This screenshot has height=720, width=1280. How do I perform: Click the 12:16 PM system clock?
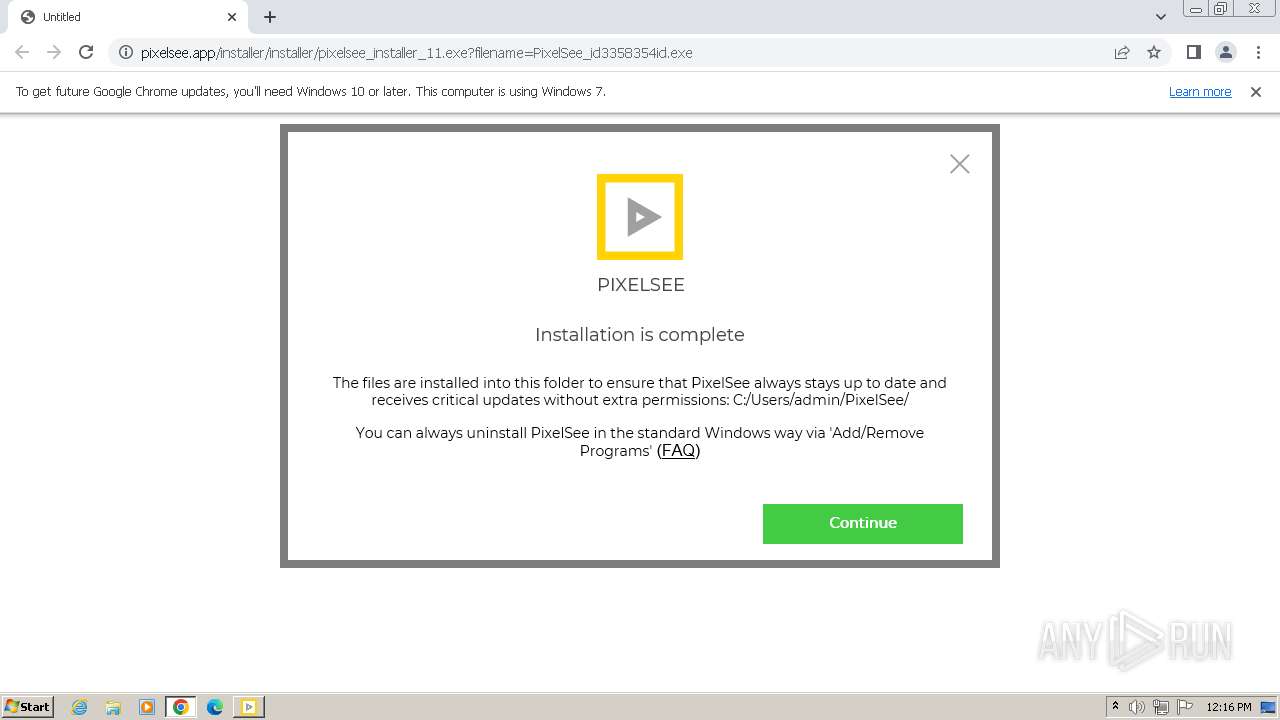pyautogui.click(x=1228, y=707)
